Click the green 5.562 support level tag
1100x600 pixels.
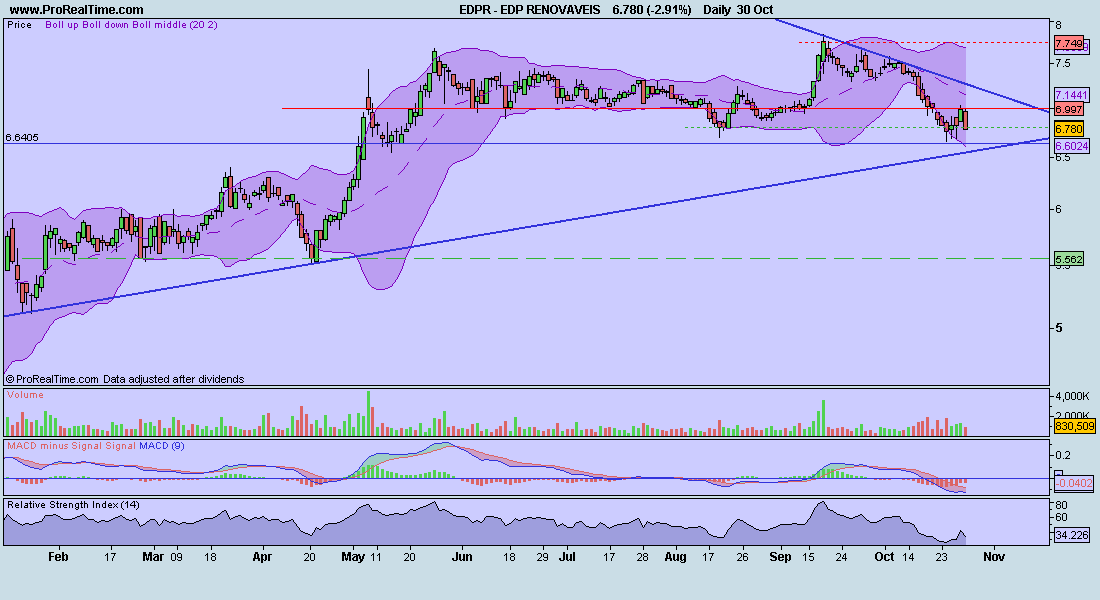(x=1069, y=260)
